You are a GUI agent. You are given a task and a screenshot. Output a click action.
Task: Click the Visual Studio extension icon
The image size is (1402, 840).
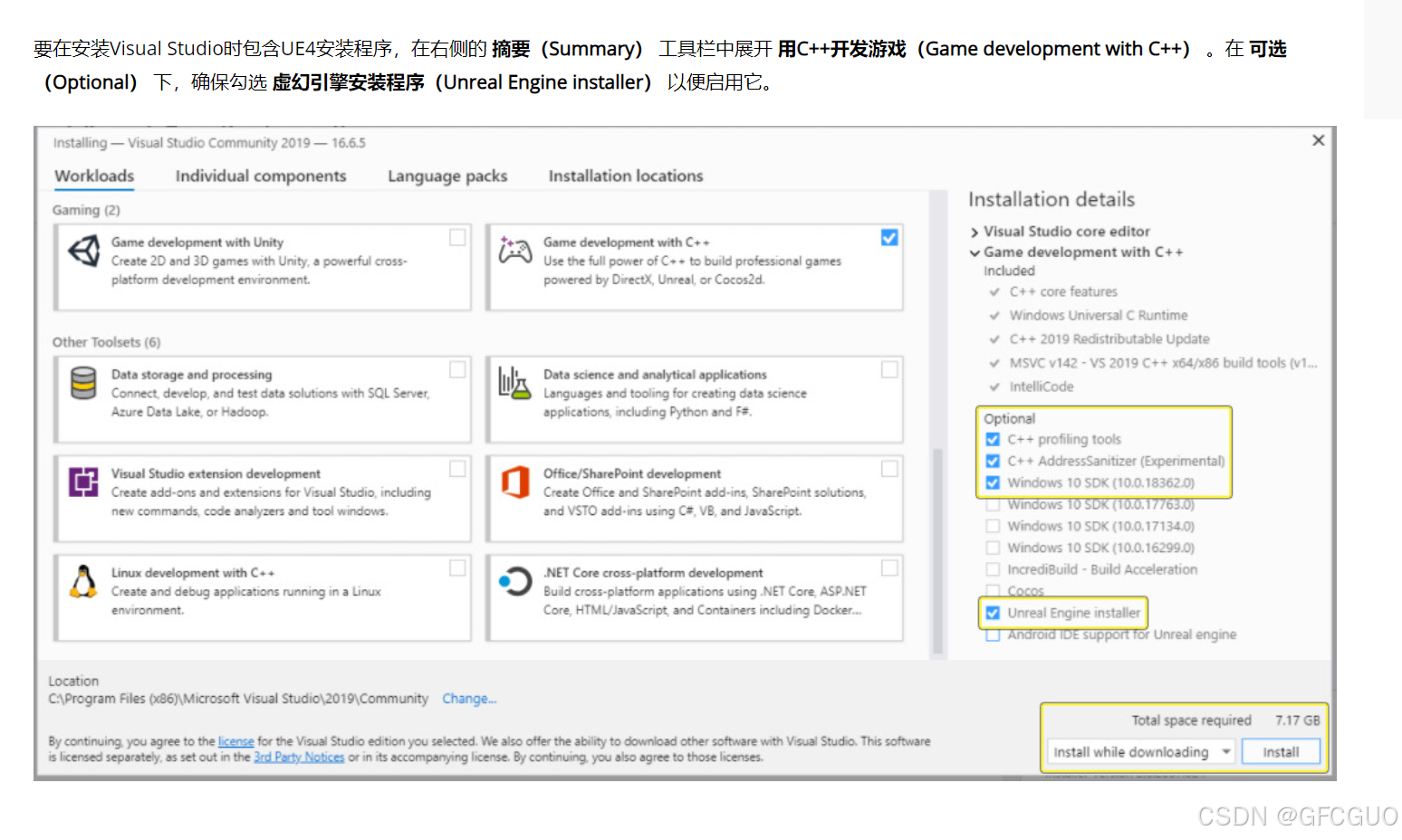tap(83, 482)
